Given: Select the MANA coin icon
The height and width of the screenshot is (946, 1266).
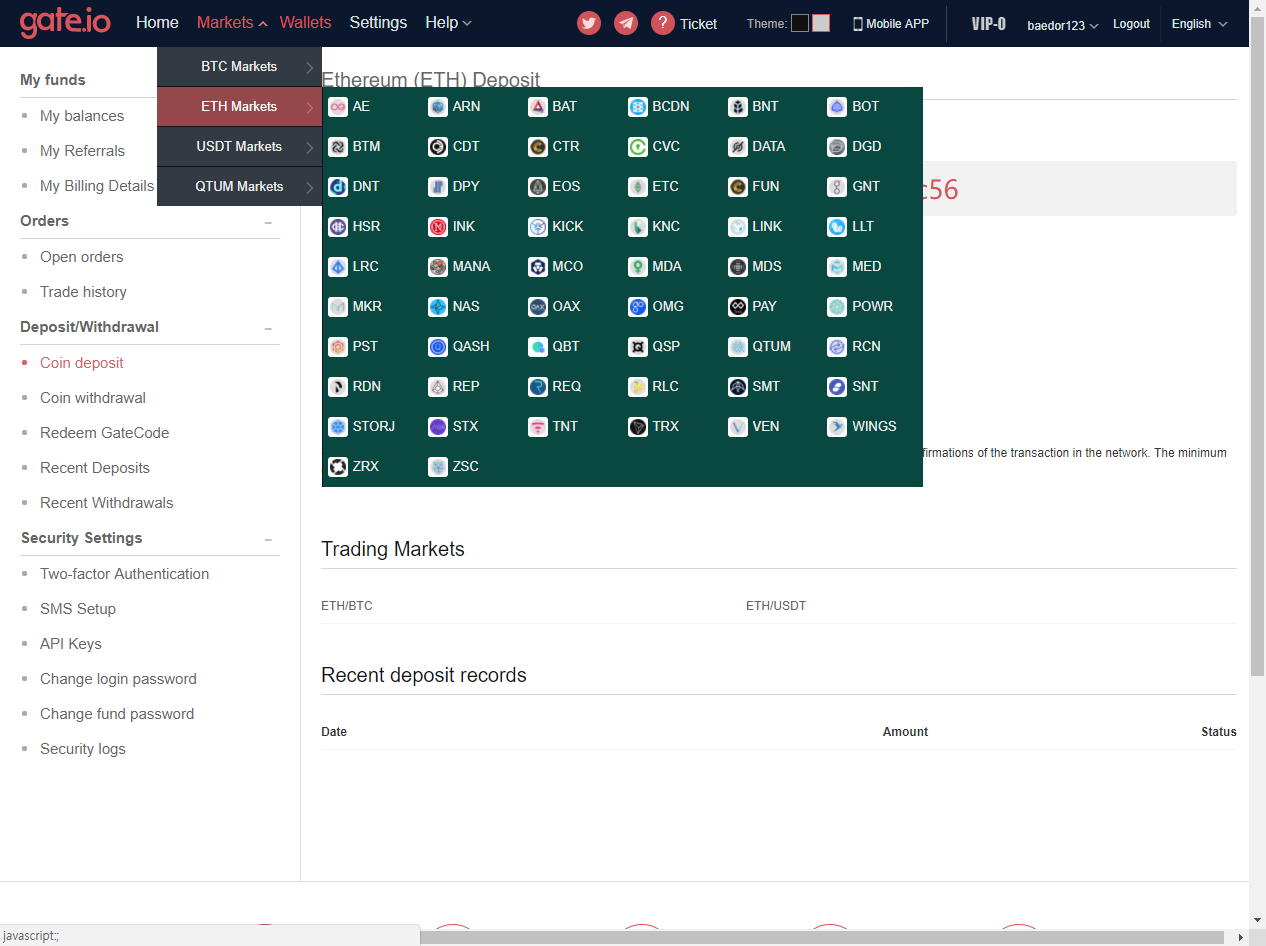Looking at the screenshot, I should click(438, 267).
